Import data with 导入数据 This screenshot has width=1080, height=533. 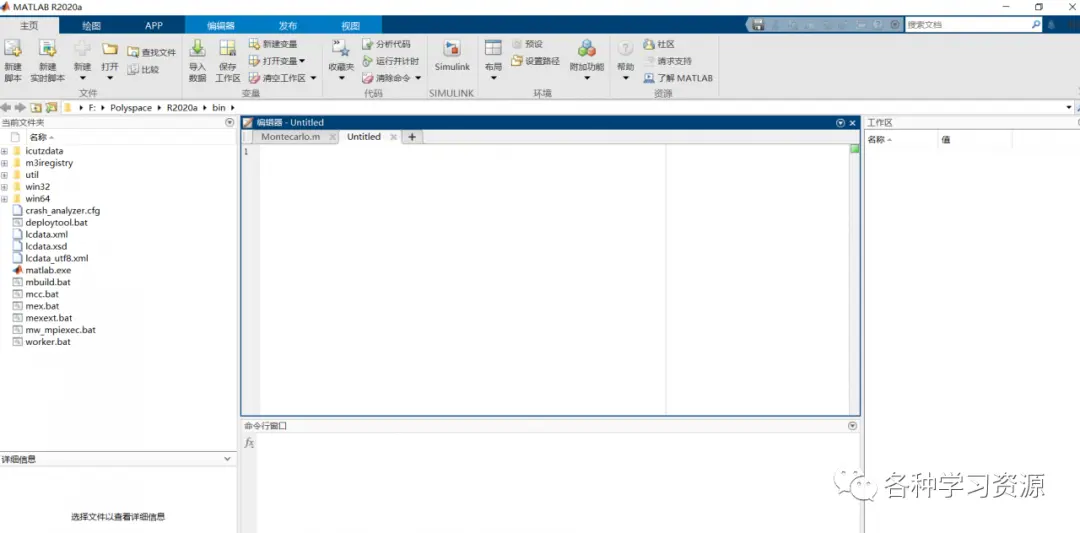197,61
